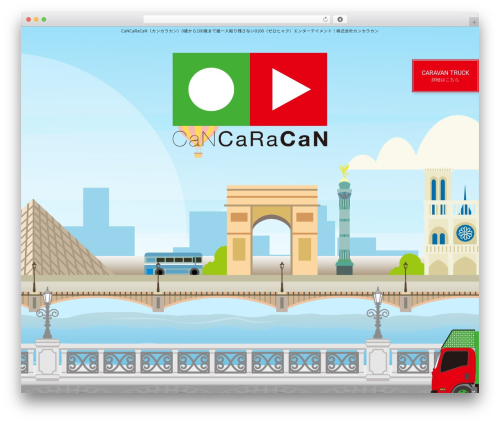Click the browser address bar field

point(237,19)
